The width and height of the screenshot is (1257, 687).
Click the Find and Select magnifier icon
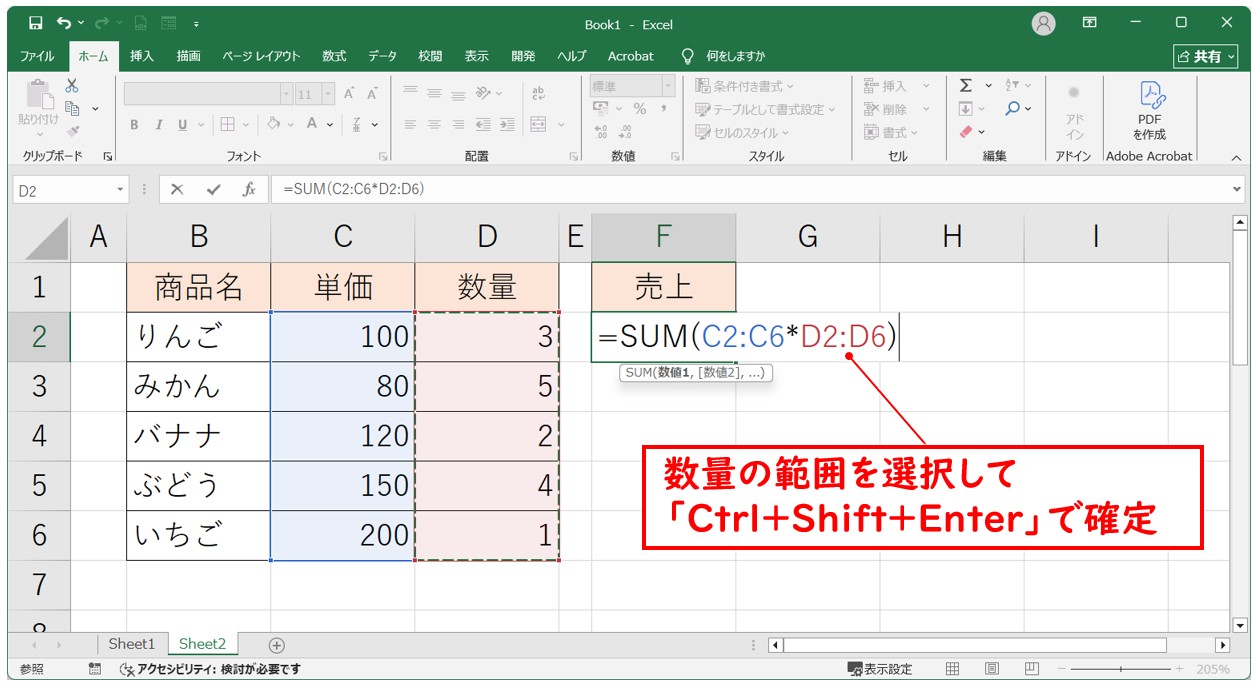point(1013,109)
